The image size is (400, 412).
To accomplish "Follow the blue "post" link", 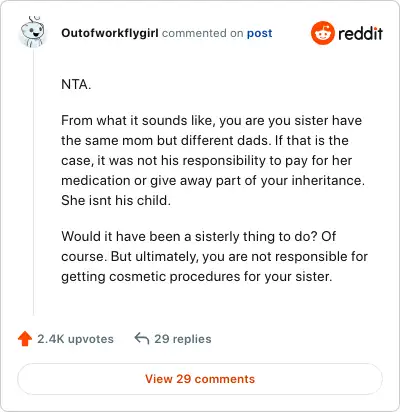I will 259,33.
